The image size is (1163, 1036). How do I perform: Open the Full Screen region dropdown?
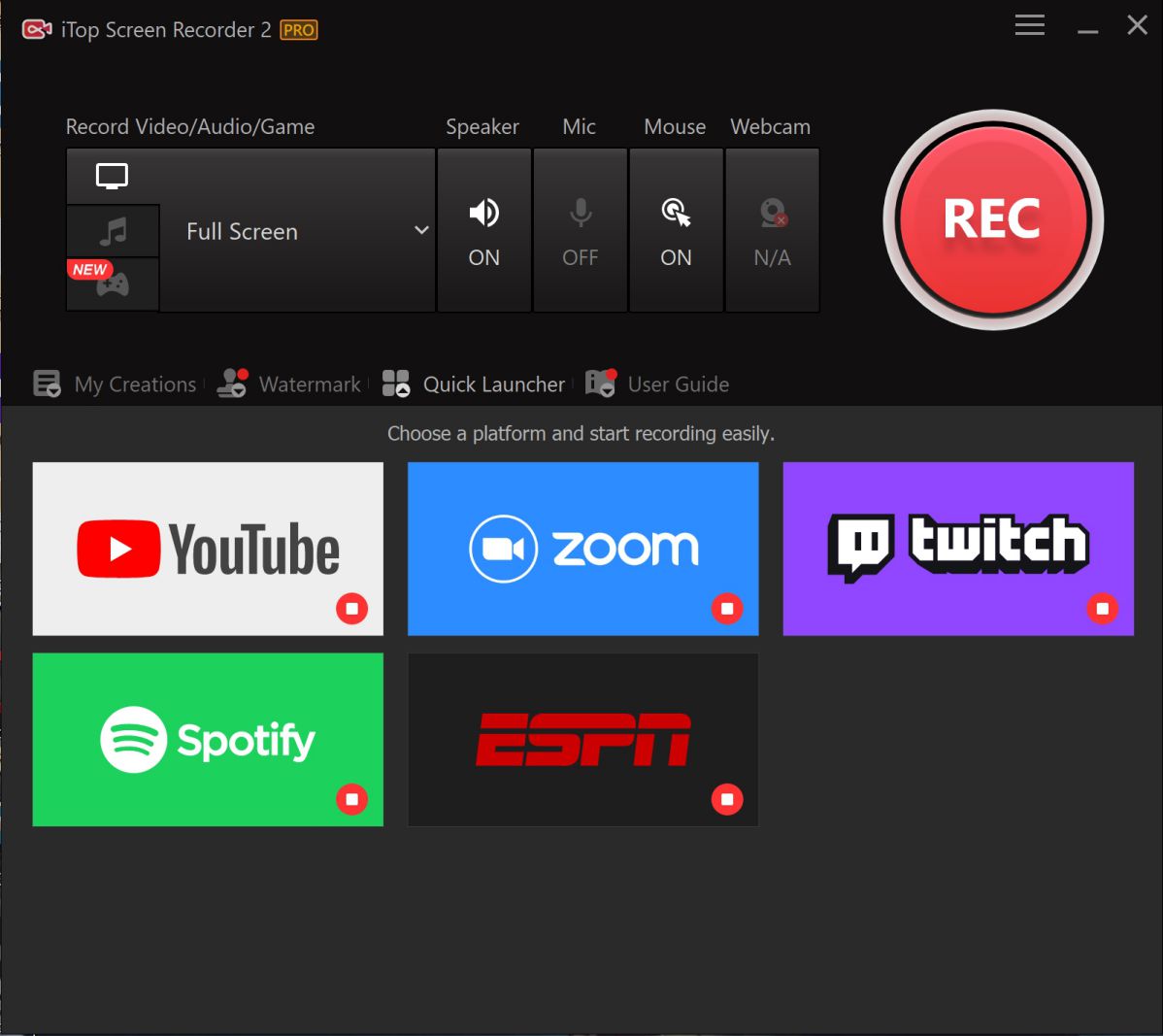pyautogui.click(x=297, y=231)
